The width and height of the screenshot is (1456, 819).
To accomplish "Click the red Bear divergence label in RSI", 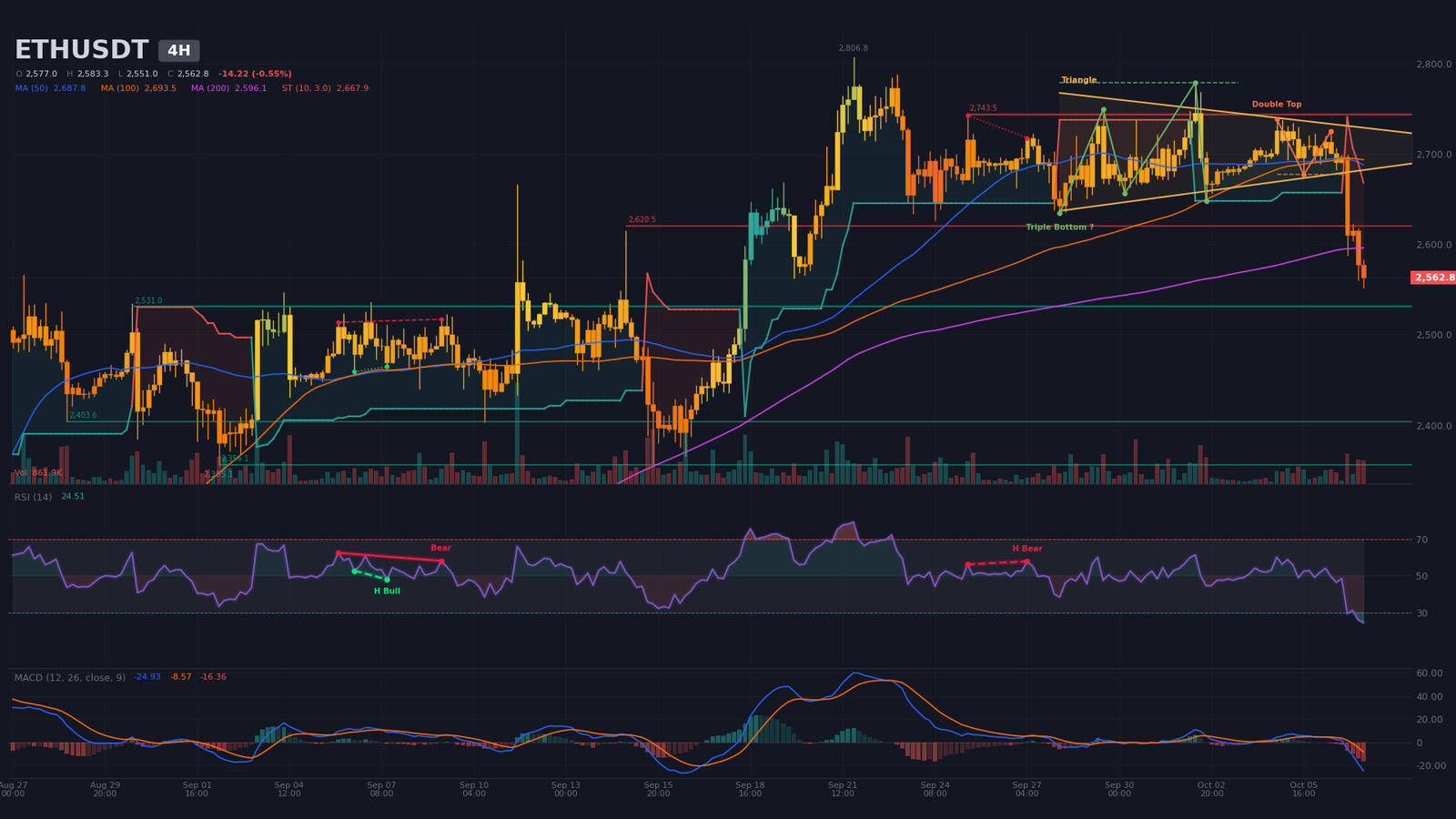I will 440,548.
